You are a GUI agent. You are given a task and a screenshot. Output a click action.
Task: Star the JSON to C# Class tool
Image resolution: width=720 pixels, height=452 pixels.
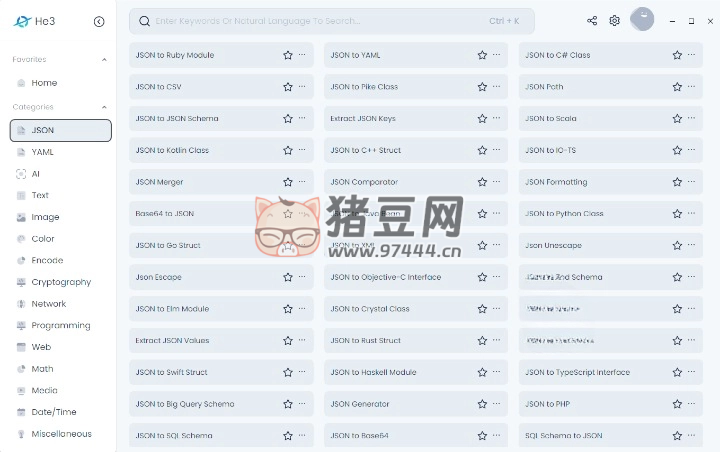[x=677, y=56]
